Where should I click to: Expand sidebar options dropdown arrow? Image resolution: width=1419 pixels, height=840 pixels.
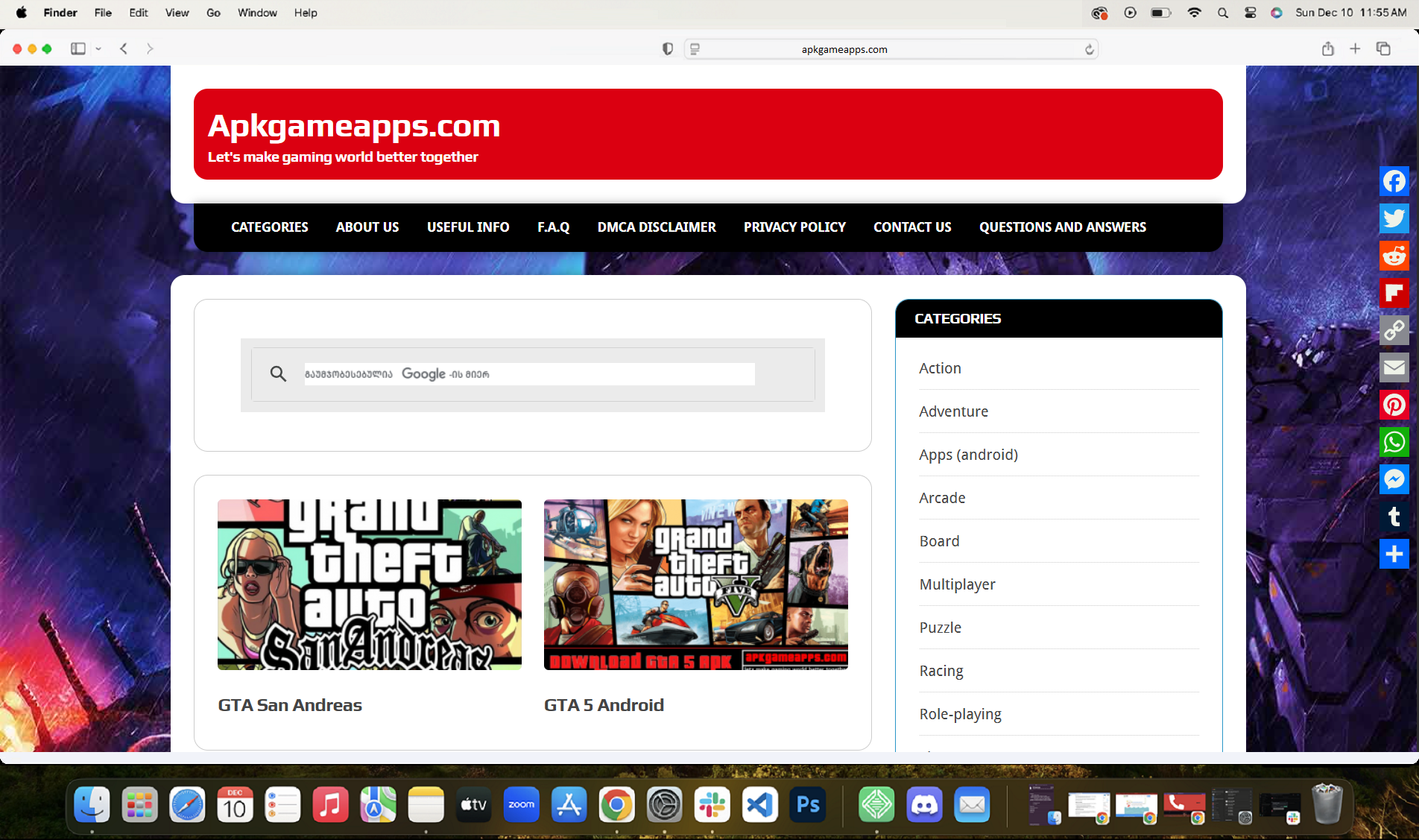click(98, 48)
